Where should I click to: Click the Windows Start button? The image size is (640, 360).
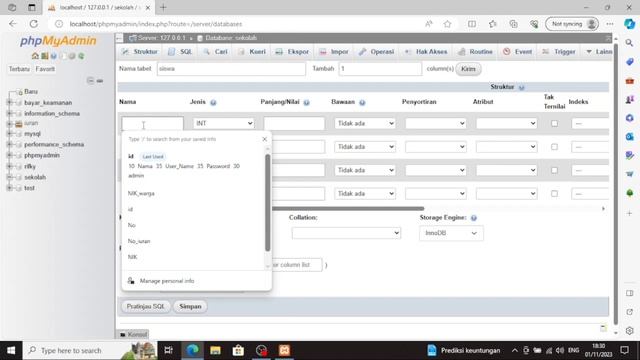coord(11,350)
